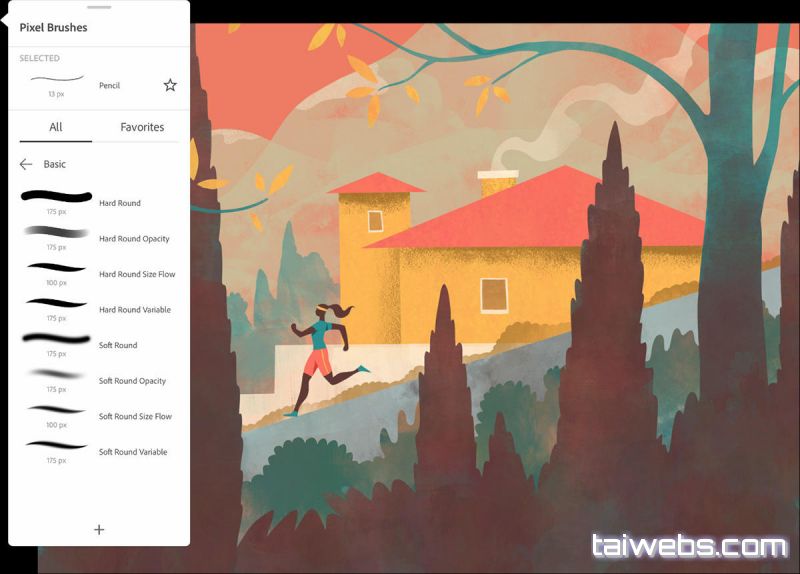
Task: Favorite the Pencil brush with star icon
Action: 170,86
